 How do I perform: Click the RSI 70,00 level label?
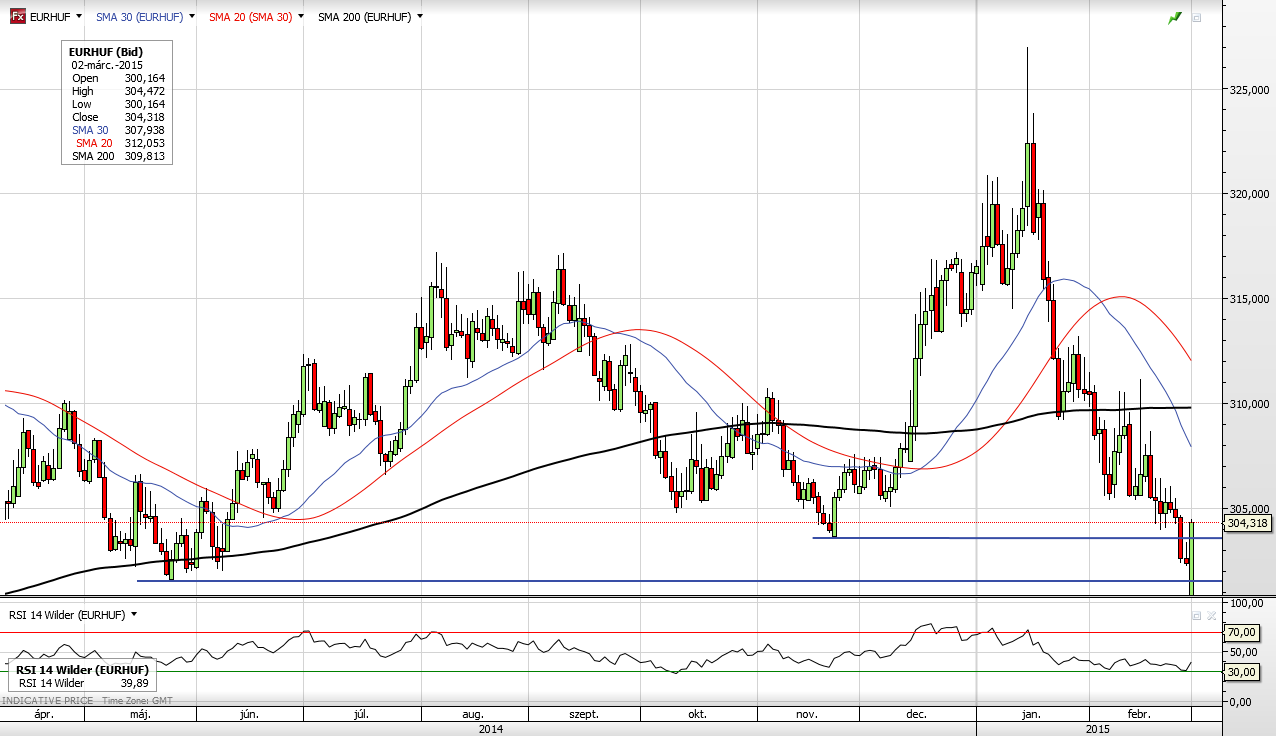pos(1242,633)
